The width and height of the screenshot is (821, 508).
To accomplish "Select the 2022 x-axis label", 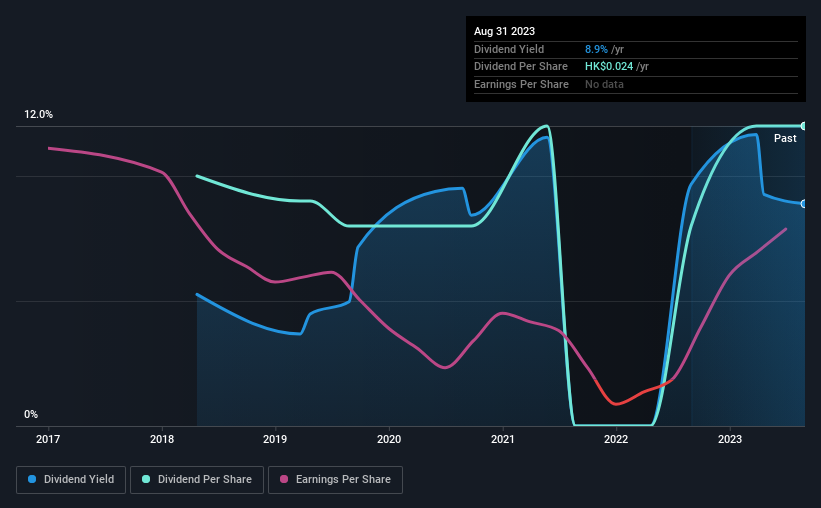I will pos(616,439).
